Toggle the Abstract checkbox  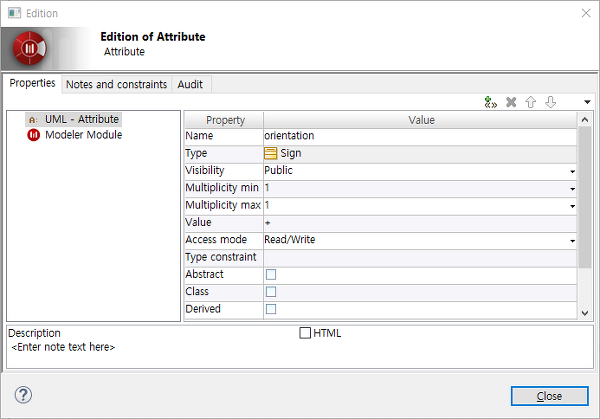click(271, 274)
